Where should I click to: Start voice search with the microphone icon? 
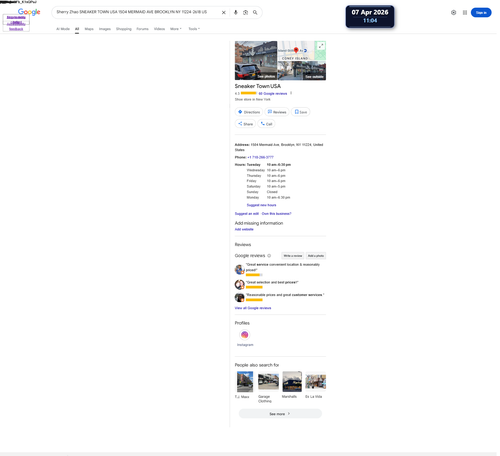[236, 12]
